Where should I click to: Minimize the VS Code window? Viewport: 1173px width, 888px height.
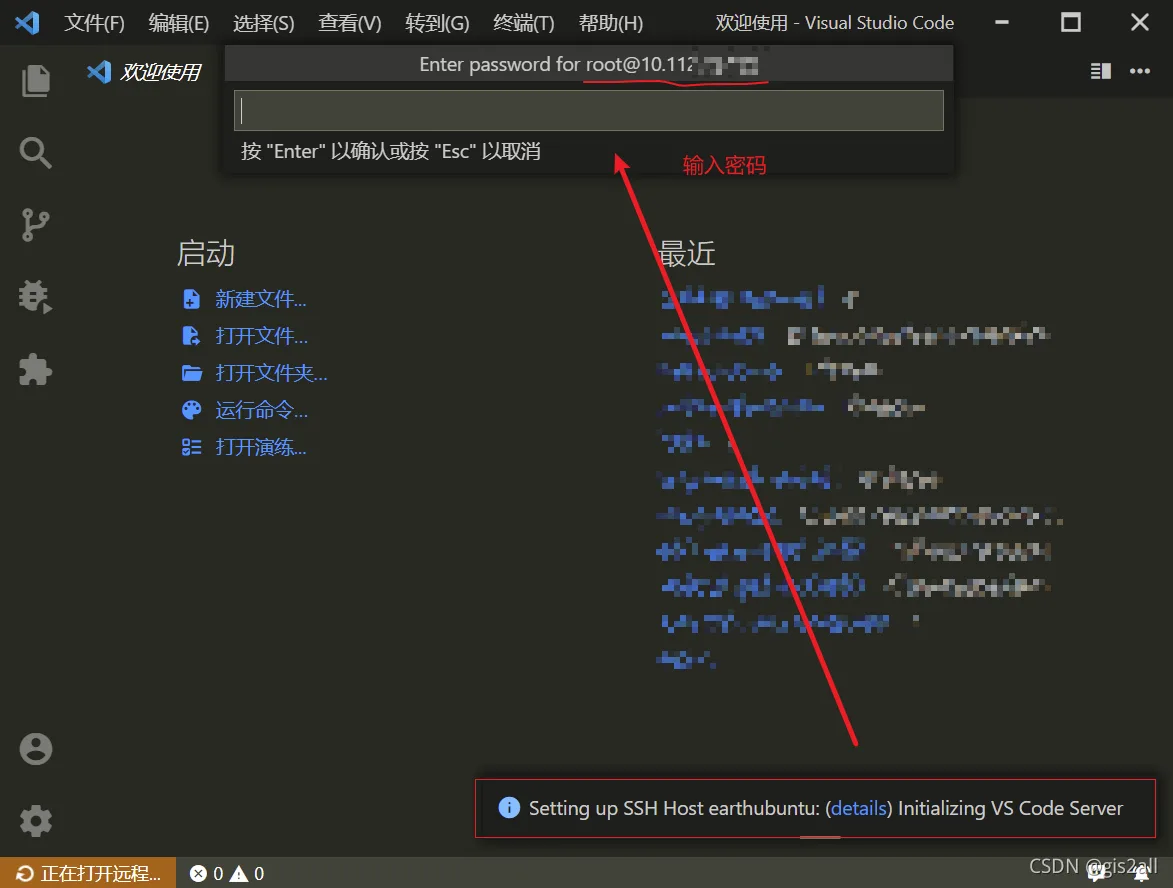(x=1002, y=22)
